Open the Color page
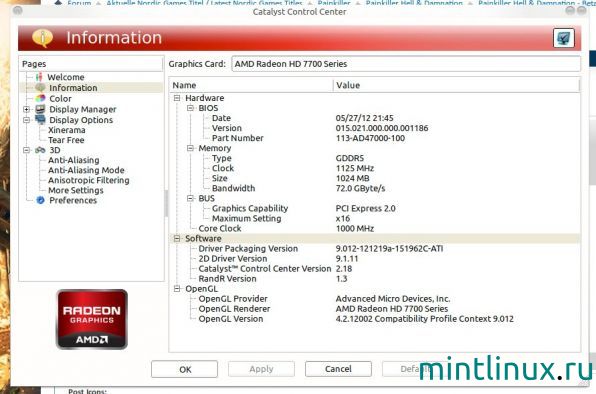This screenshot has width=596, height=394. click(x=60, y=98)
